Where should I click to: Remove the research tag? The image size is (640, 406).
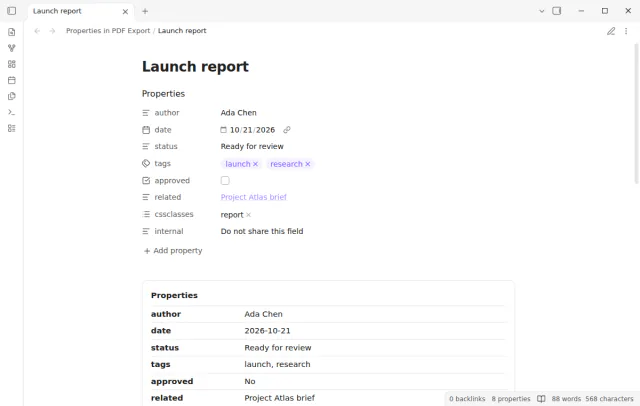pyautogui.click(x=308, y=164)
